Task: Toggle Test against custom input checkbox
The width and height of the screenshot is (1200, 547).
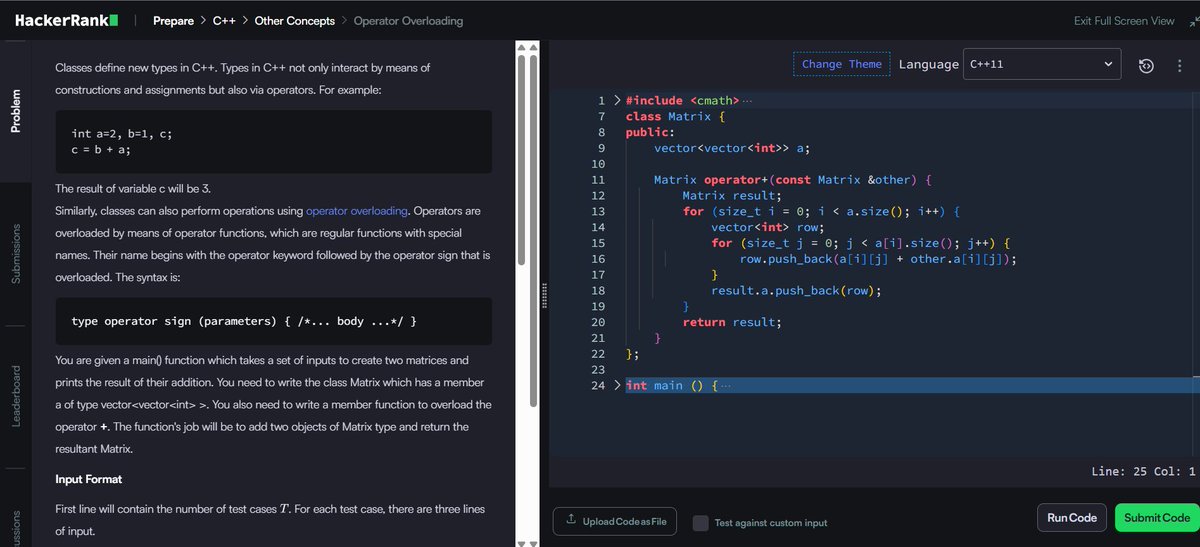Action: (x=701, y=522)
